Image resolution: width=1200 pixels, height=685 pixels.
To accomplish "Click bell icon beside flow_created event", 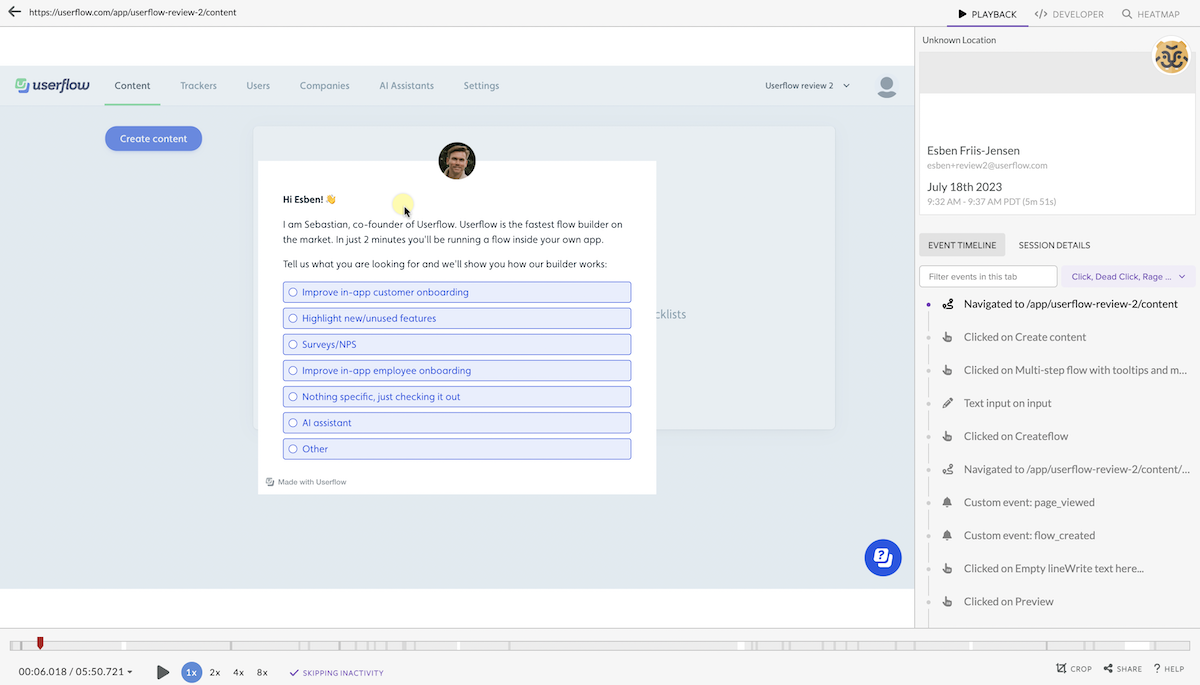I will (948, 535).
